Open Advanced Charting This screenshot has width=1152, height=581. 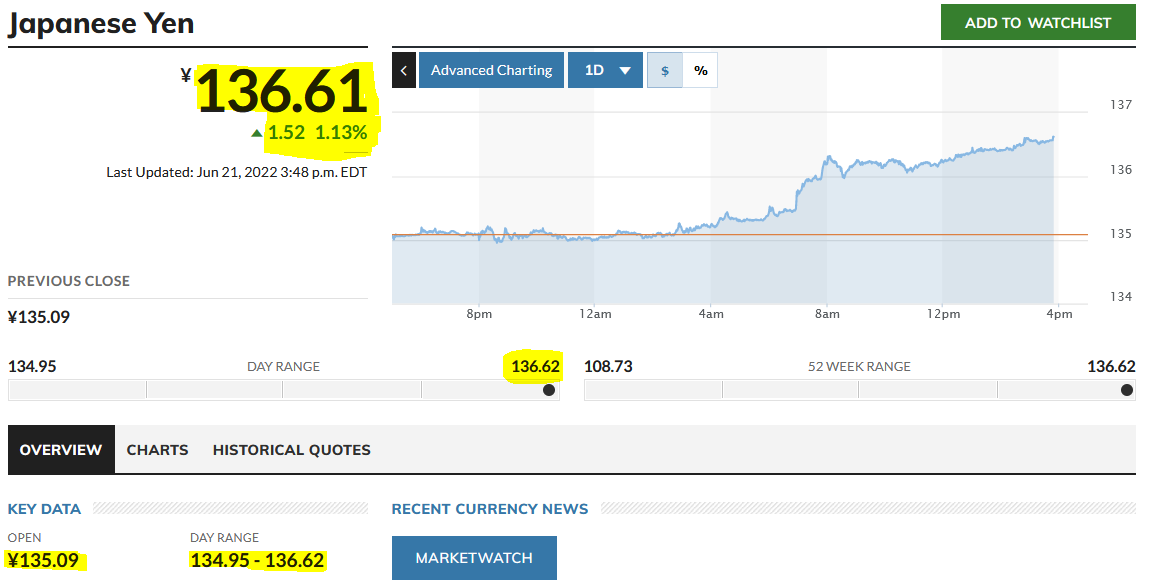point(491,70)
